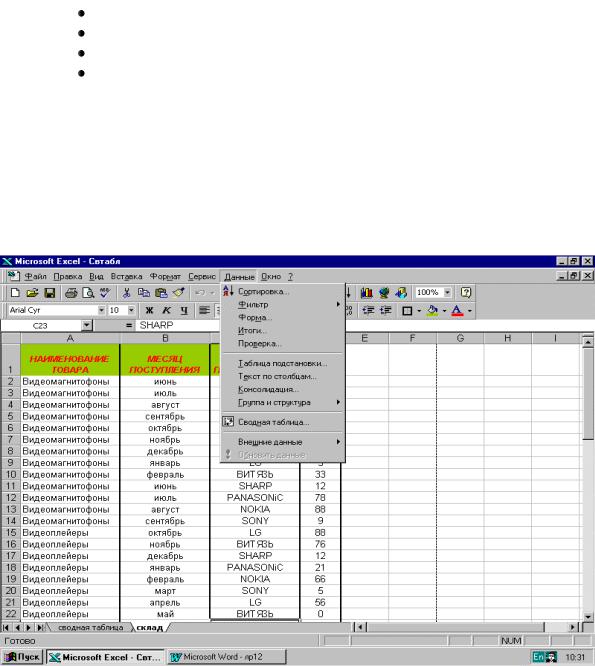Open the Правка menu
The image size is (595, 666).
coord(68,277)
